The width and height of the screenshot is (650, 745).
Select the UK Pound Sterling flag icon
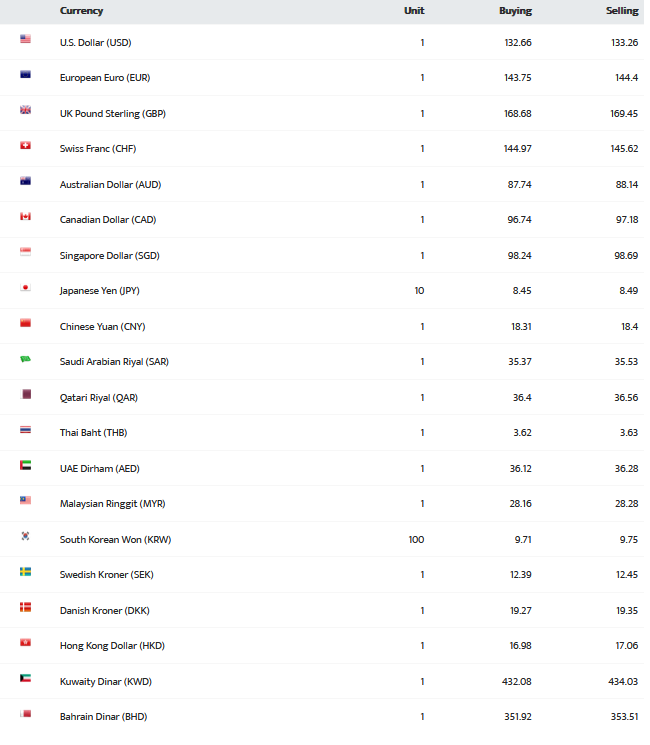26,110
